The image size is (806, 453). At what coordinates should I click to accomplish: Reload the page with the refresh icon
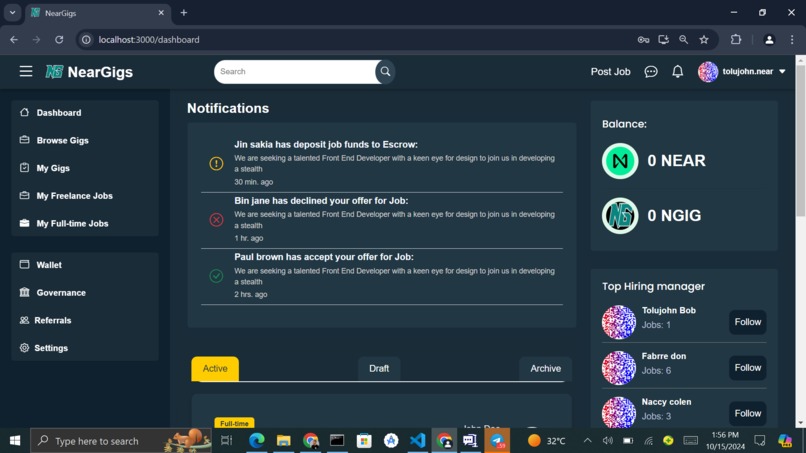(x=59, y=40)
